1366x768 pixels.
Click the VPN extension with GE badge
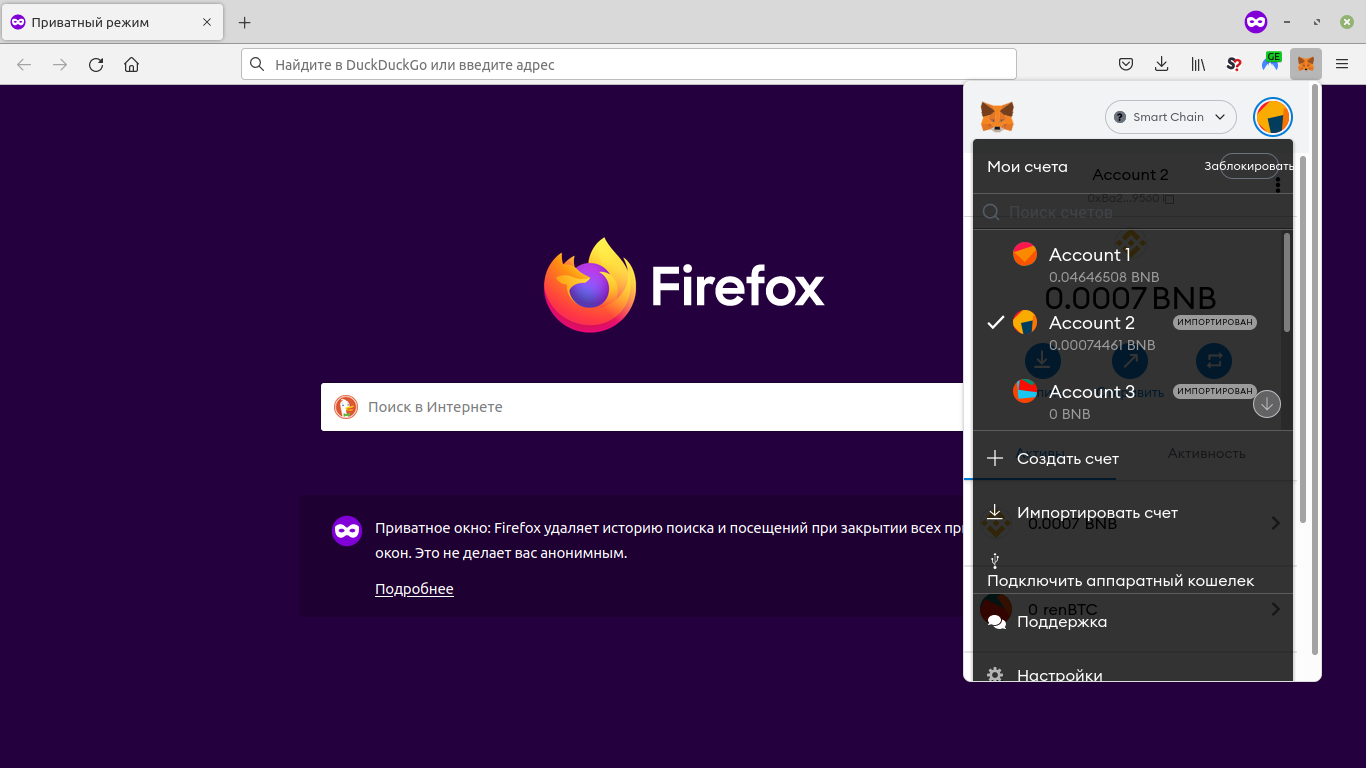pyautogui.click(x=1270, y=62)
